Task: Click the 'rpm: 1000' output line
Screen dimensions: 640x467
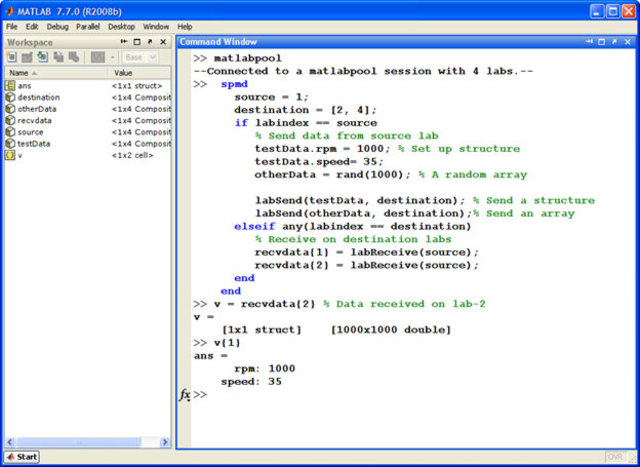Action: [264, 369]
